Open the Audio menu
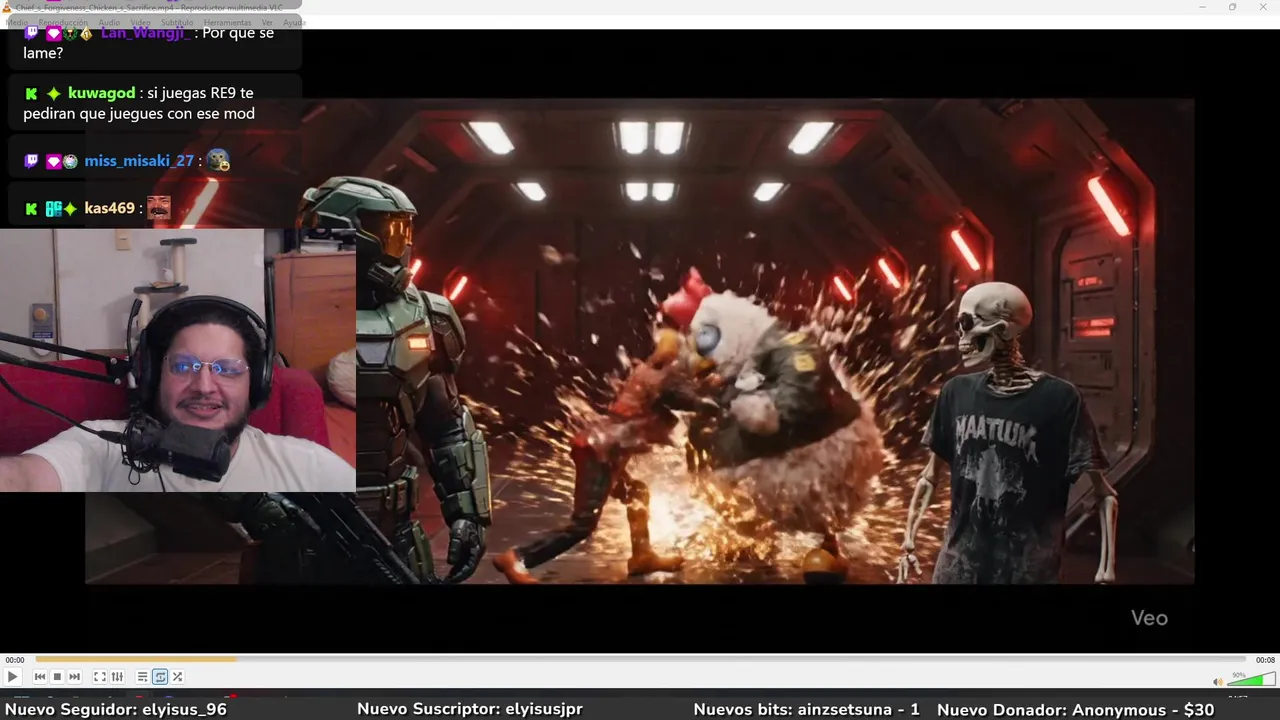 (x=109, y=22)
